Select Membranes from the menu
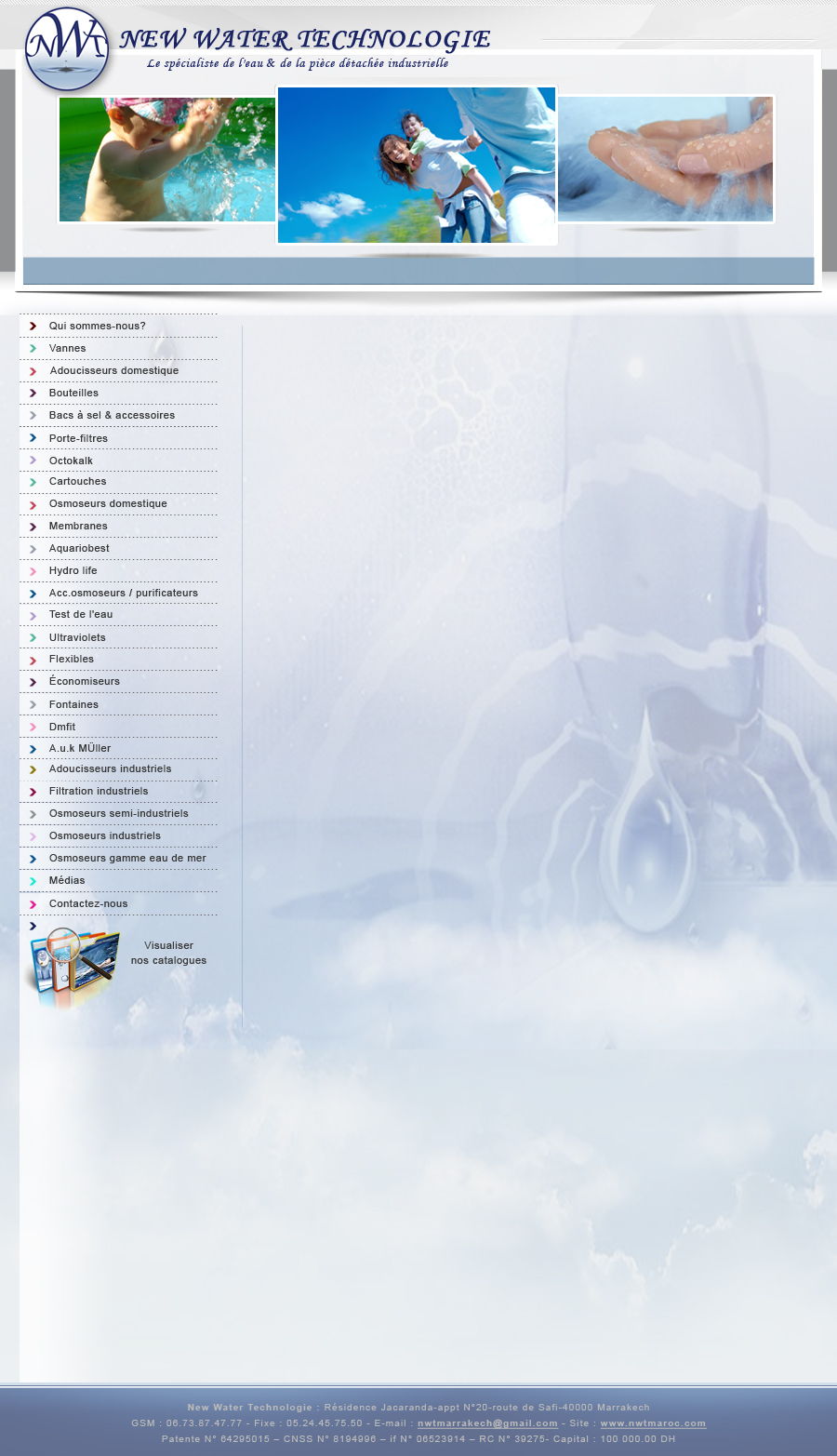Viewport: 837px width, 1456px height. [x=78, y=527]
